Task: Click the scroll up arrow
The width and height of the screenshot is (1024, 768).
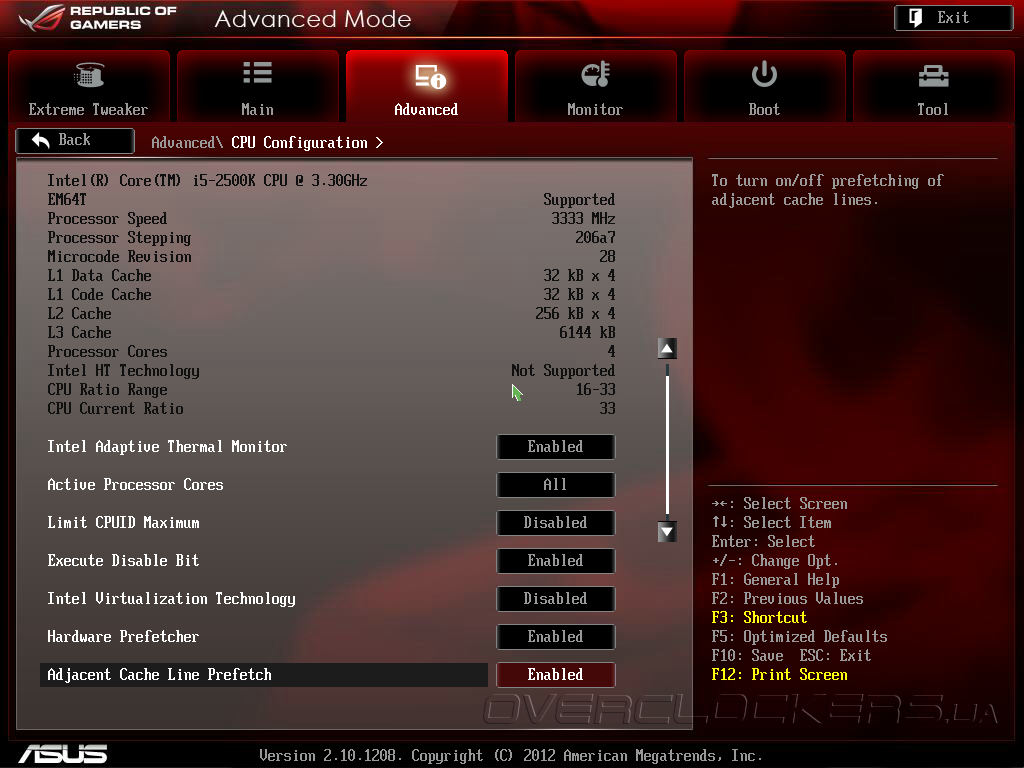Action: pos(667,349)
